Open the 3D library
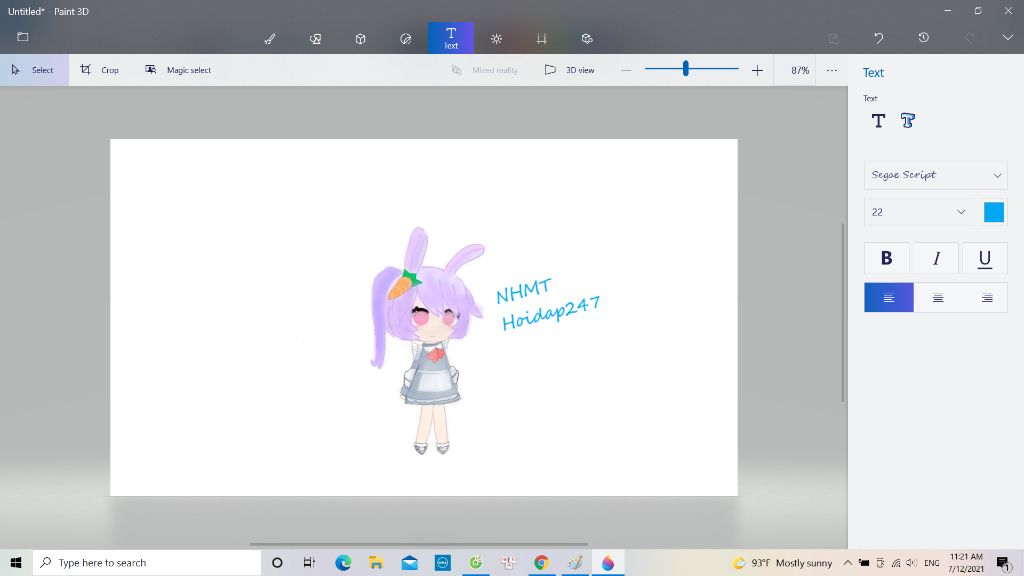The image size is (1024, 576). tap(587, 39)
